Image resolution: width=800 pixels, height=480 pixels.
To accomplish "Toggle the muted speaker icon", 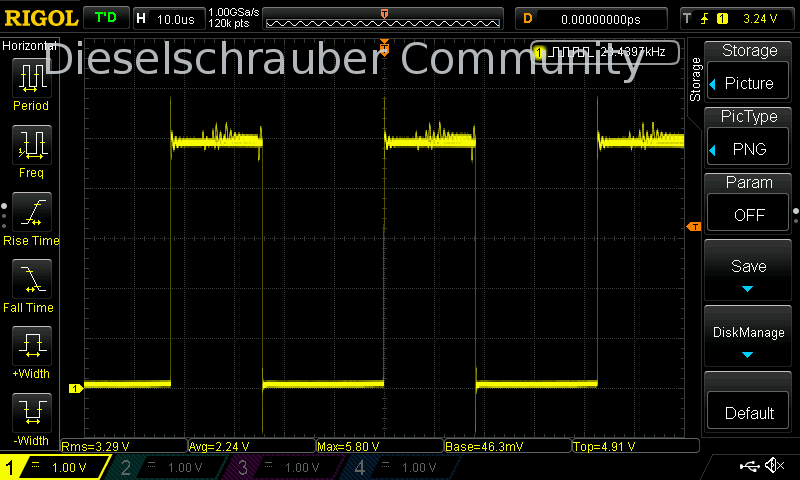I will click(776, 465).
